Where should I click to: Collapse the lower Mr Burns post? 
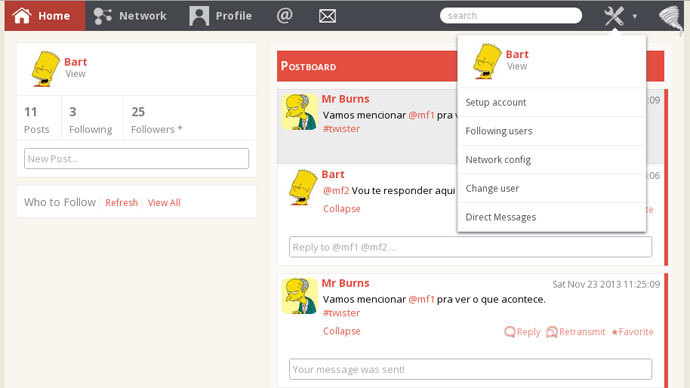(341, 331)
